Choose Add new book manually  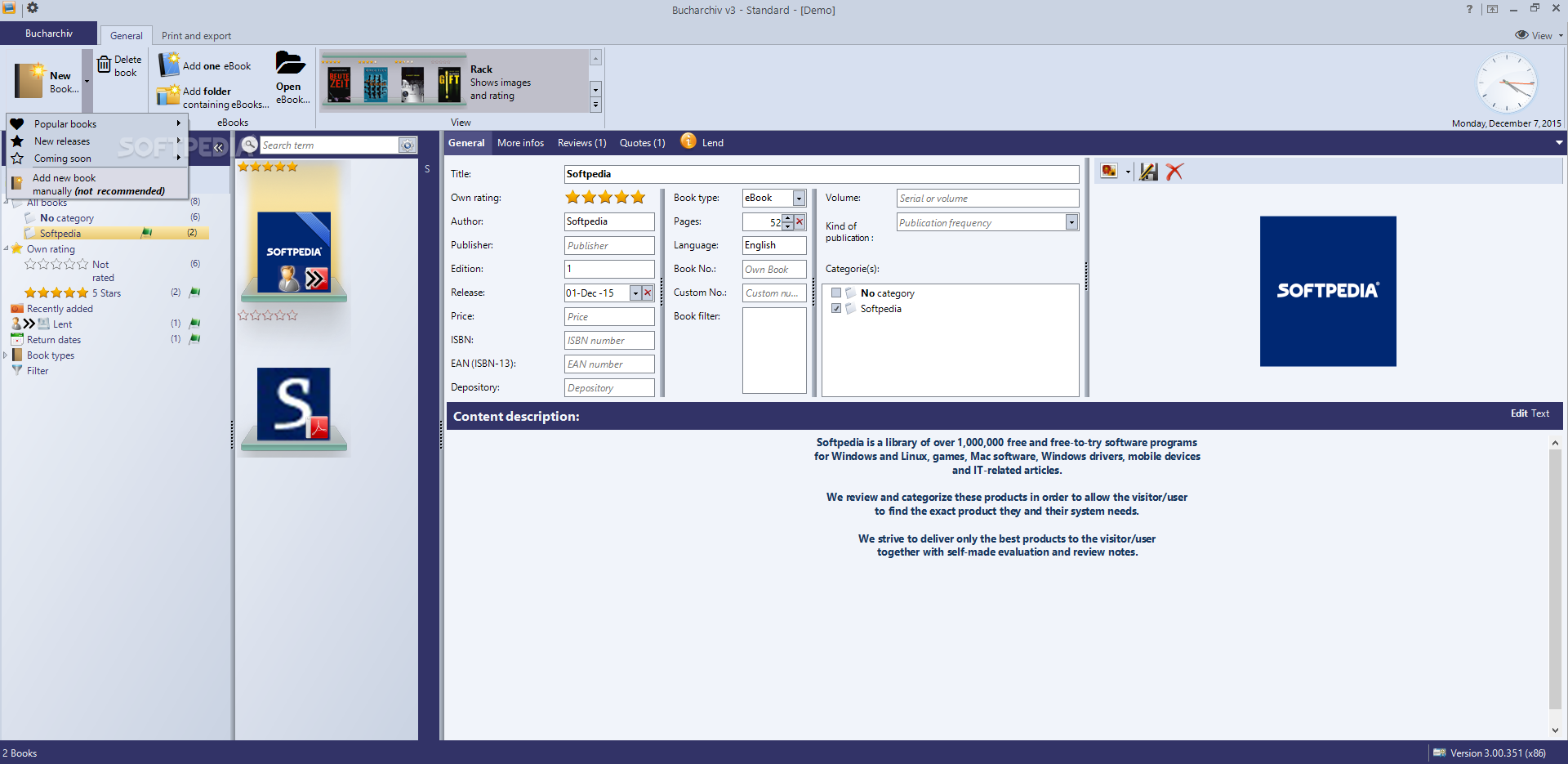(97, 184)
